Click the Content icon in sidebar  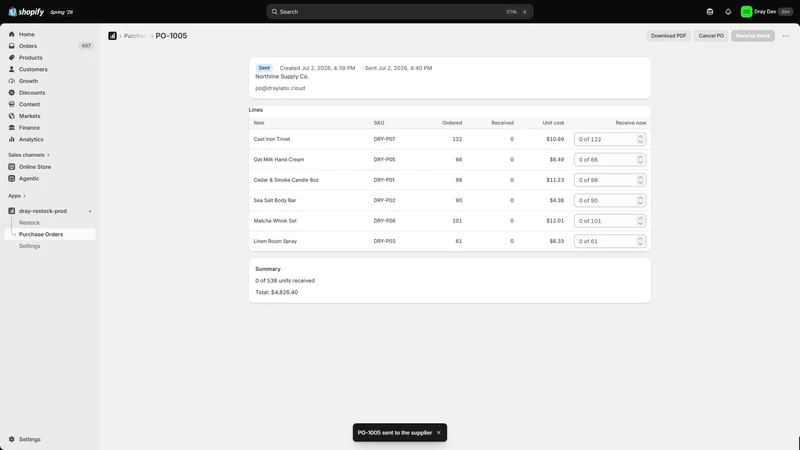[12, 105]
